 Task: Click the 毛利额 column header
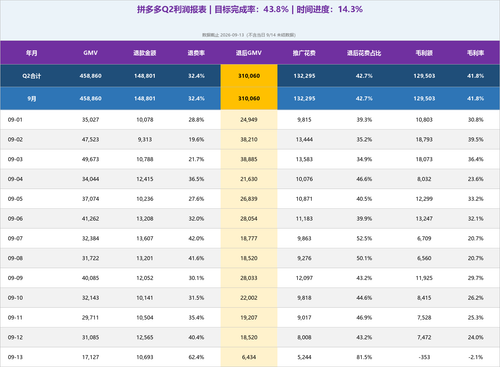pyautogui.click(x=424, y=53)
